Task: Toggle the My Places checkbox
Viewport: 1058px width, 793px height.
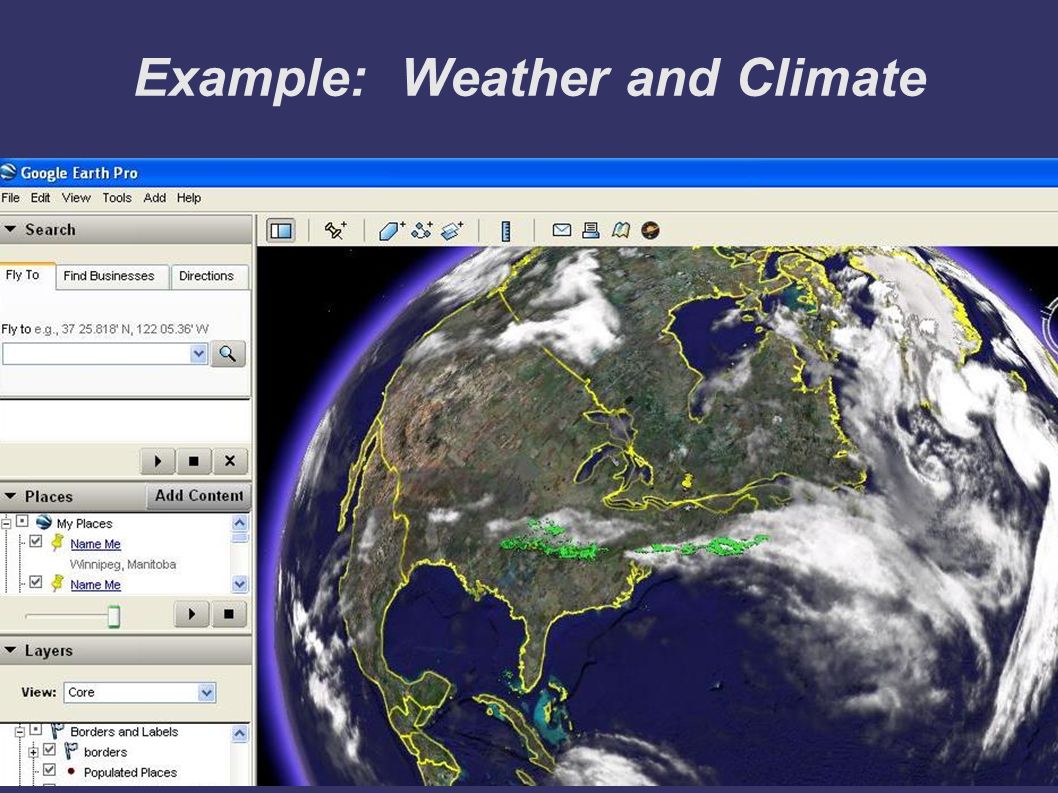Action: coord(22,522)
